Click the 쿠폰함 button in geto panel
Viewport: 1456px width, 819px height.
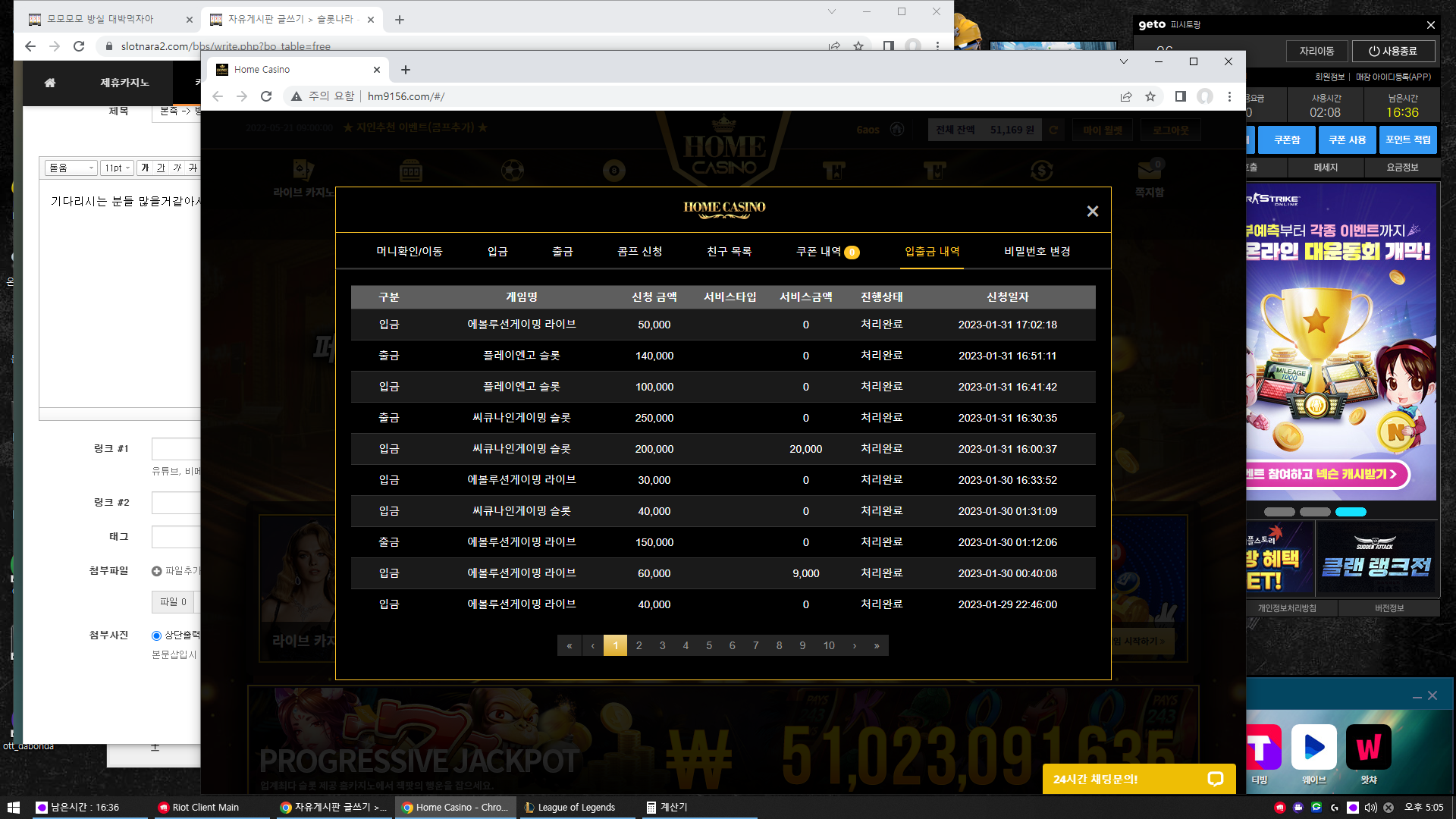(x=1287, y=140)
